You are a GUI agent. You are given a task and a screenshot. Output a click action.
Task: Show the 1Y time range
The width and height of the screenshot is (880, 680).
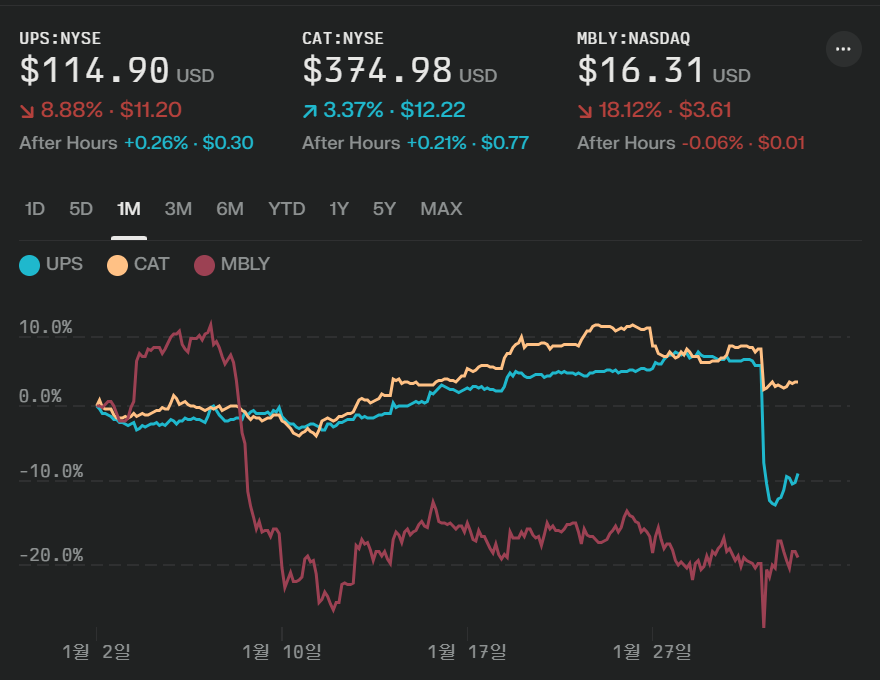[x=338, y=209]
